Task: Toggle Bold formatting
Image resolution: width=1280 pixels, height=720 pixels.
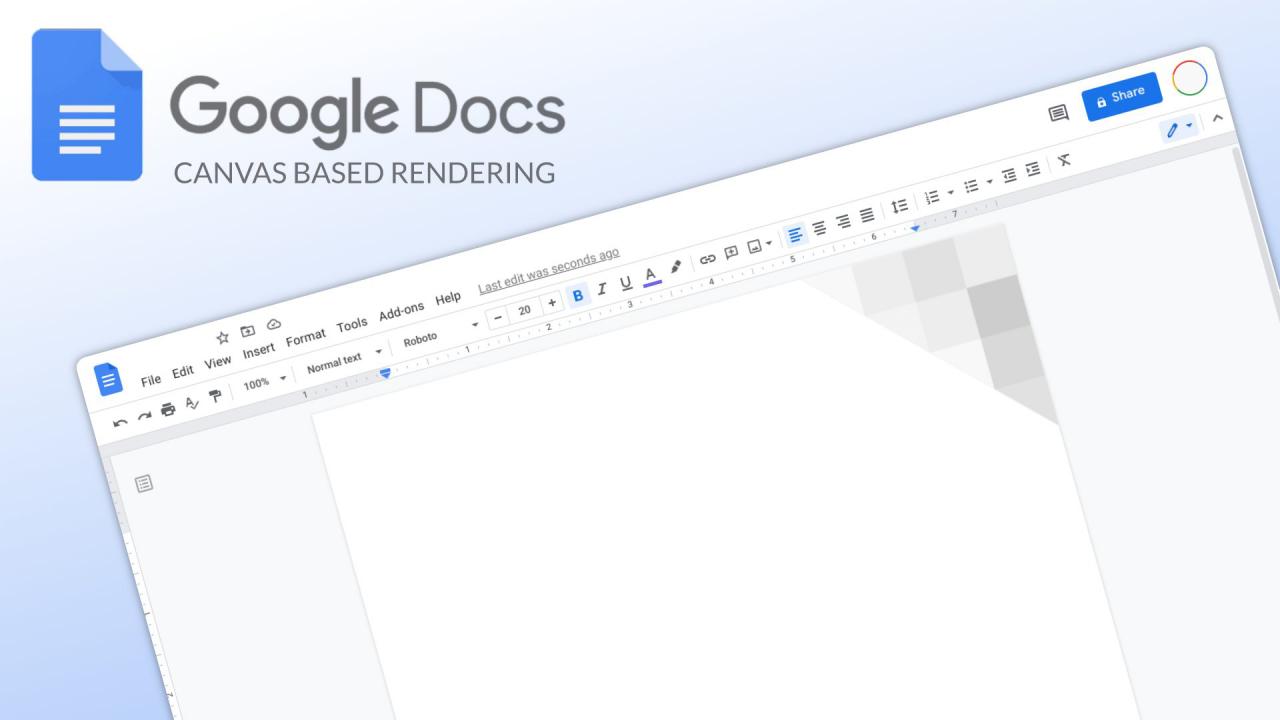Action: tap(578, 295)
